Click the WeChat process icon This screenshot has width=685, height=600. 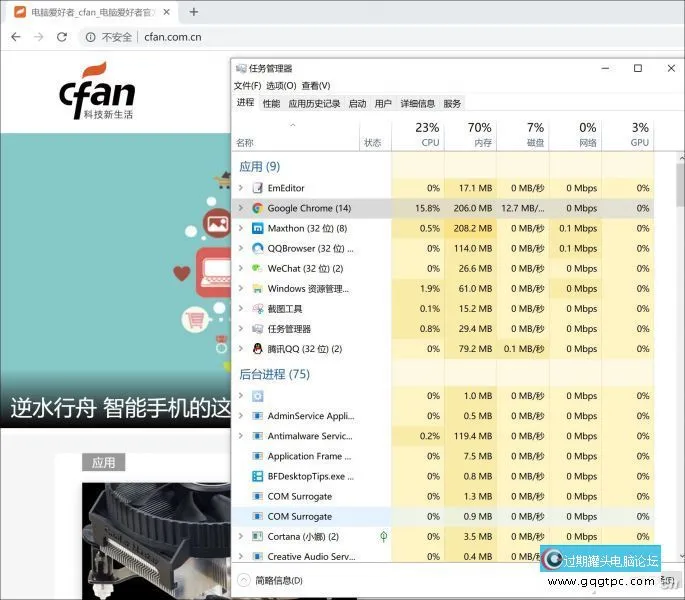[258, 269]
